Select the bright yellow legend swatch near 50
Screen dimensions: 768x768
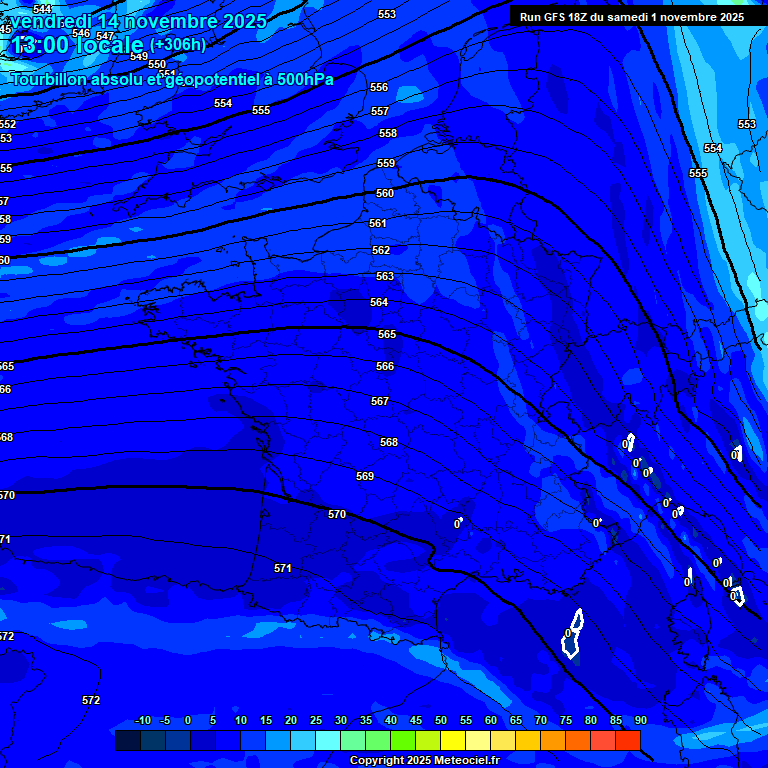click(452, 740)
